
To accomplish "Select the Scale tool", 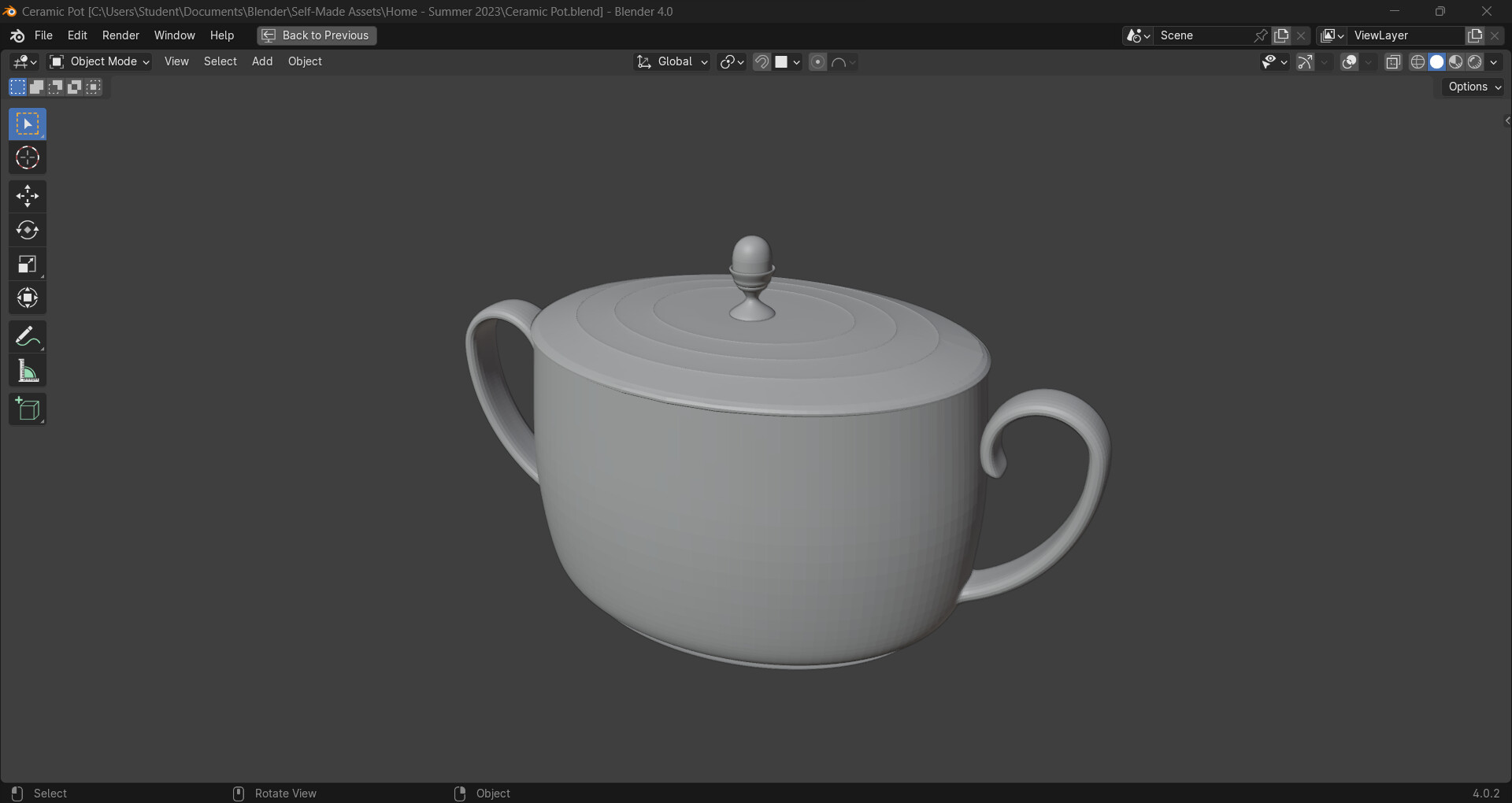I will (28, 264).
